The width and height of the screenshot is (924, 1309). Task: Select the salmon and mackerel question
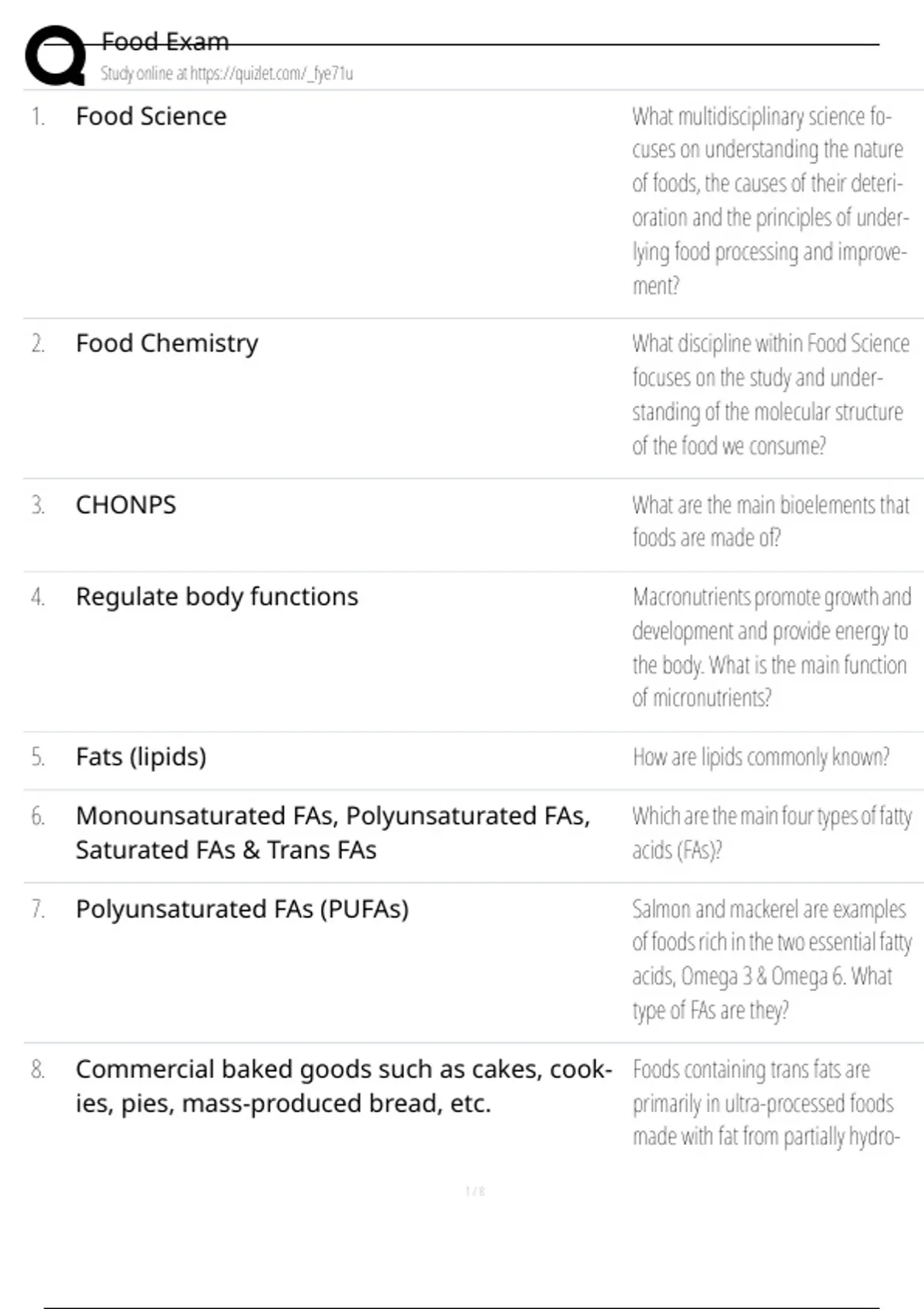point(772,959)
